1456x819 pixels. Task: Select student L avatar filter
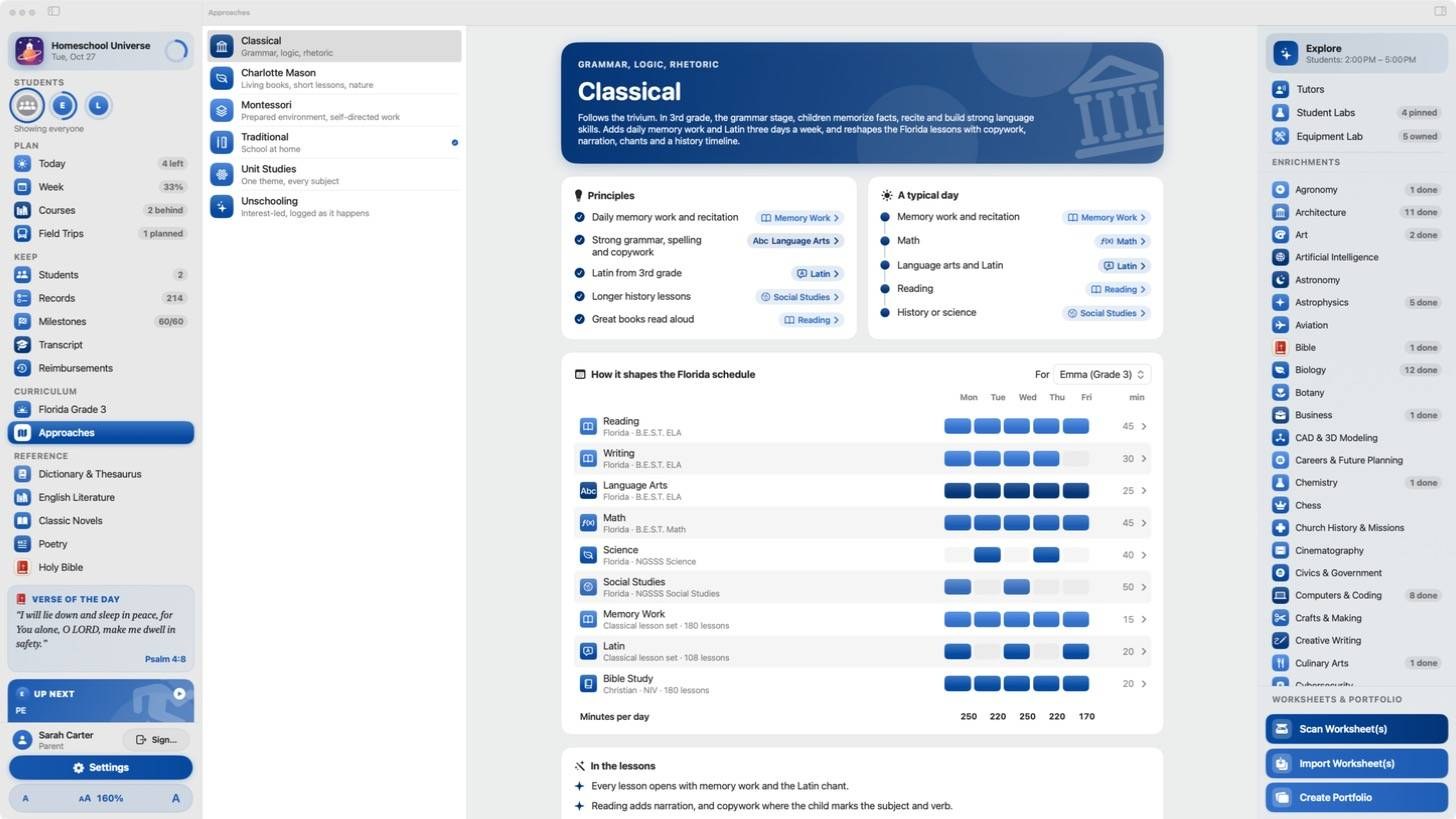(x=98, y=105)
